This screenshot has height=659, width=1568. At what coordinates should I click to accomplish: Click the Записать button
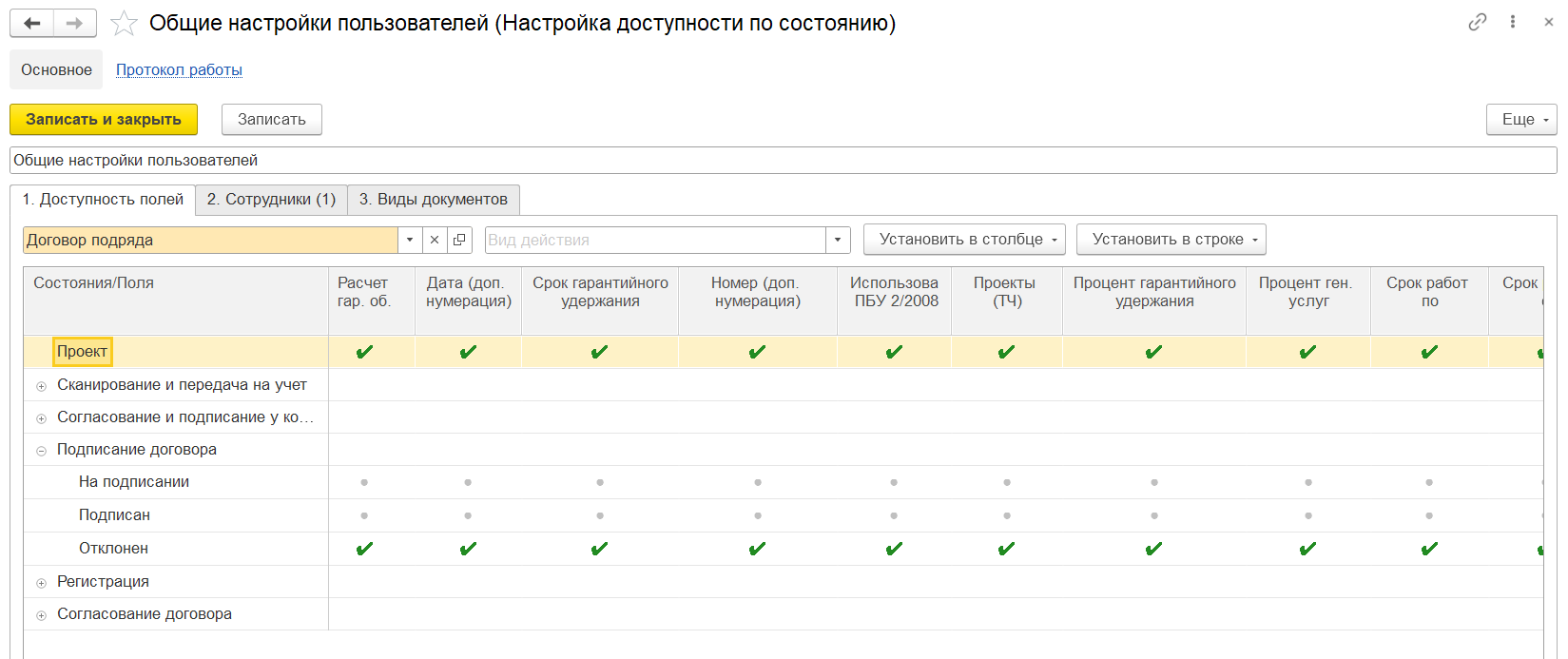(x=272, y=119)
